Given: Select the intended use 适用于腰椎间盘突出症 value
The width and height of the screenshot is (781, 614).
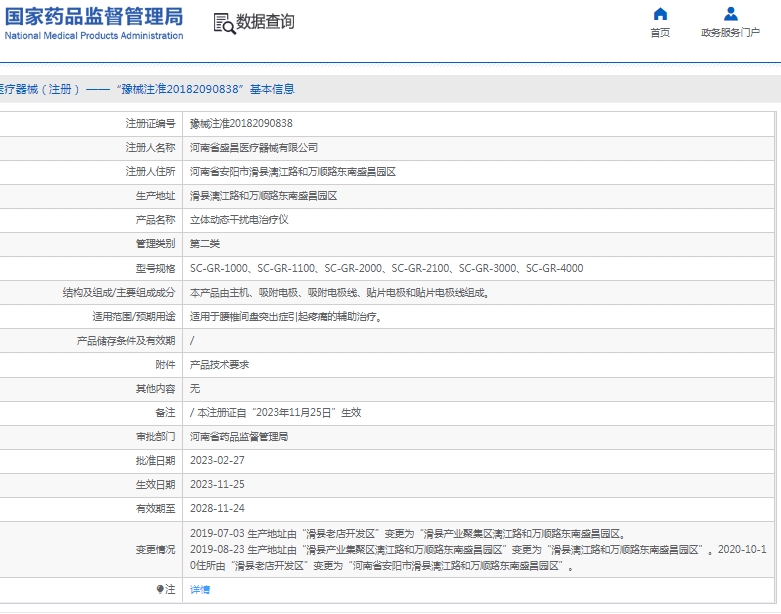Looking at the screenshot, I should point(286,317).
